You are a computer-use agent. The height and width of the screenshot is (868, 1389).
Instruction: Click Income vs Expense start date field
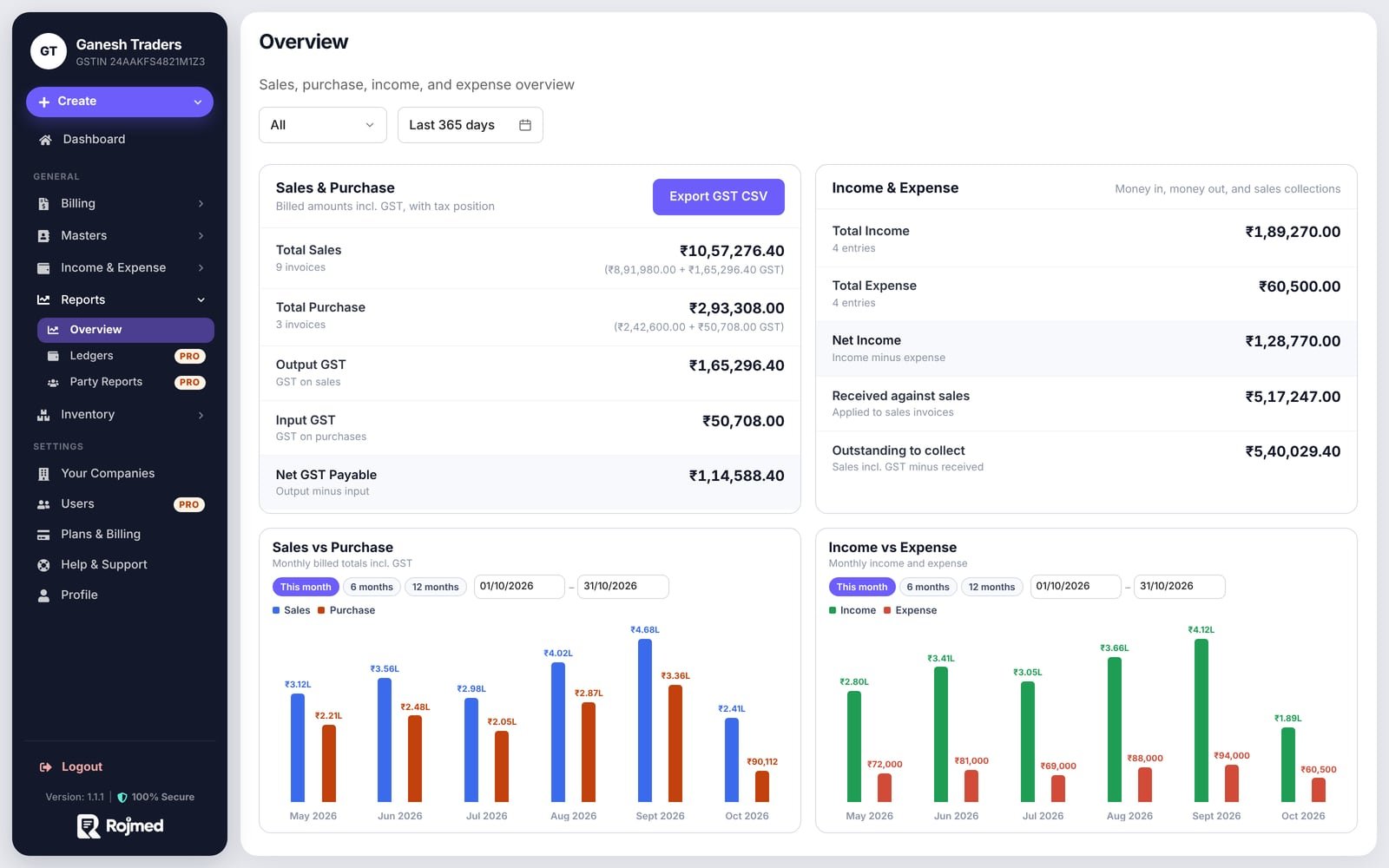tap(1076, 587)
